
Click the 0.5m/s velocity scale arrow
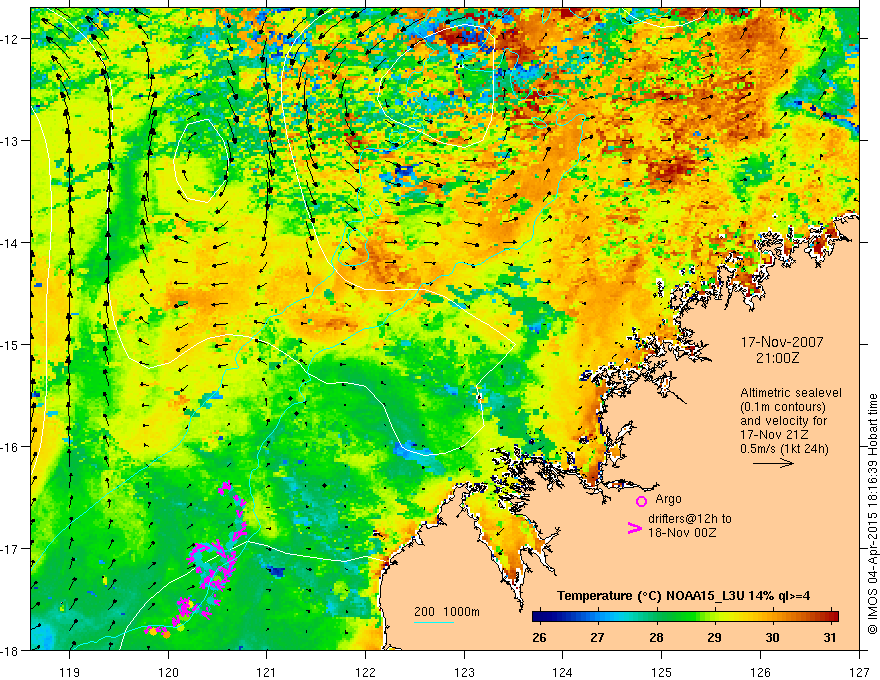[773, 463]
